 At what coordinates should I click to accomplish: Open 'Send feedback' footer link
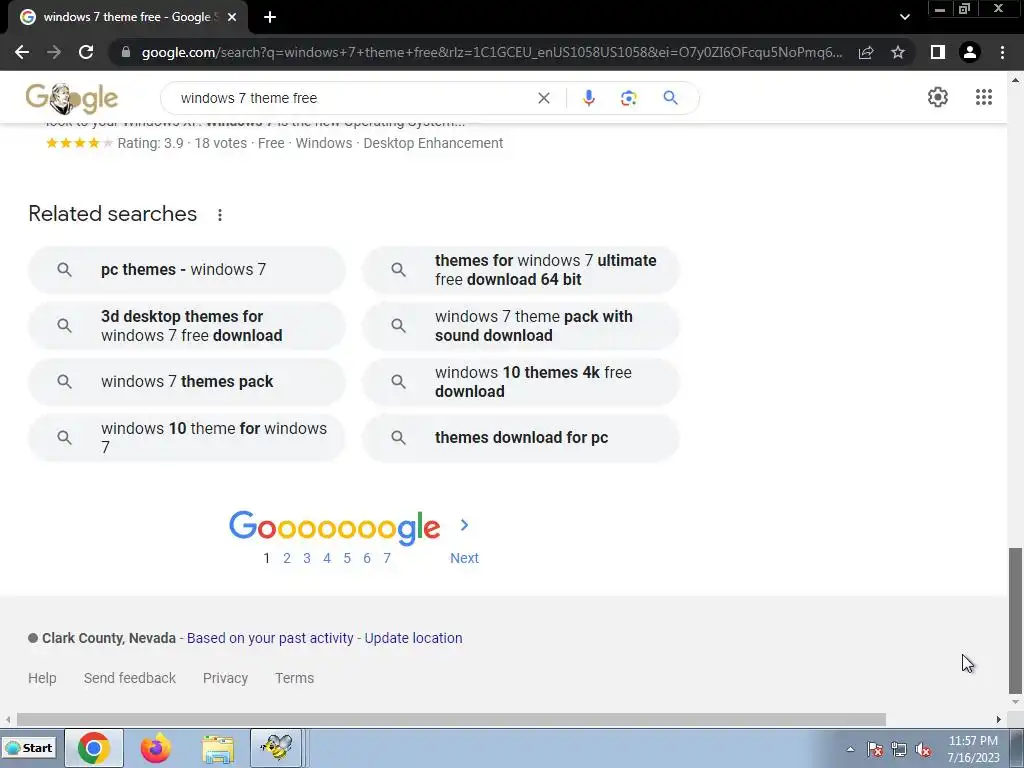pos(130,678)
